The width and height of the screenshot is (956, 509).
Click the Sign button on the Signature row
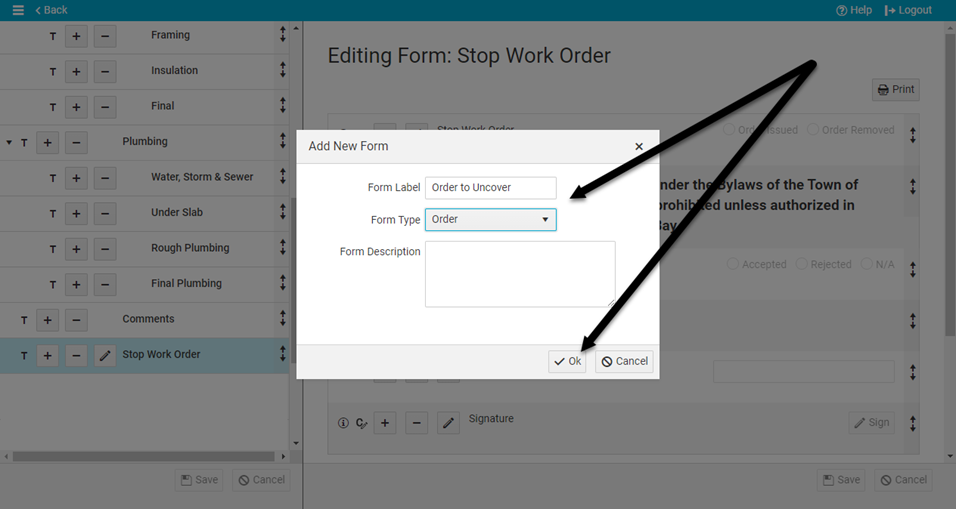point(871,422)
